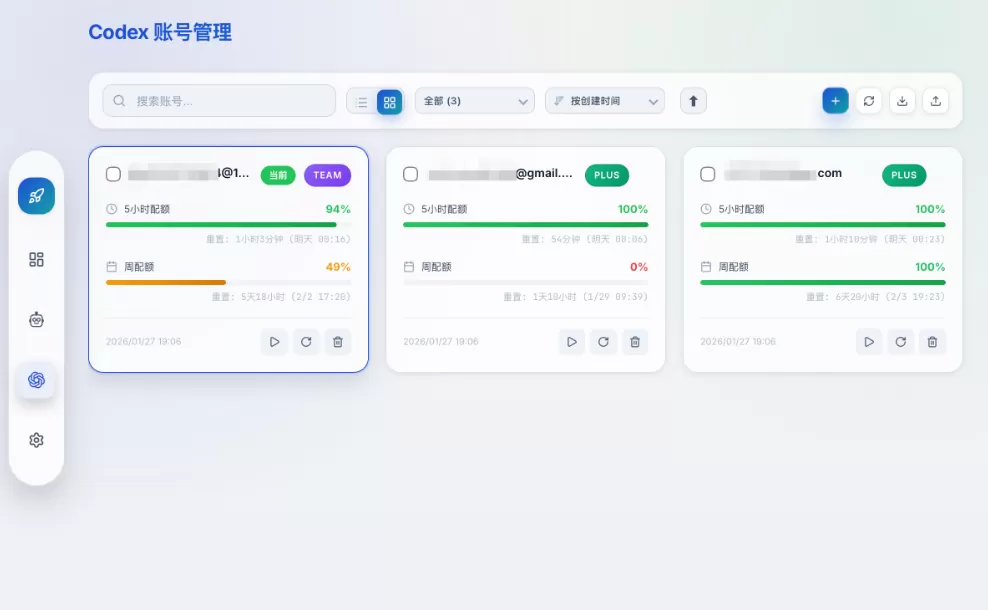988x610 pixels.
Task: Open the rocket launch page in sidebar
Action: pos(37,196)
